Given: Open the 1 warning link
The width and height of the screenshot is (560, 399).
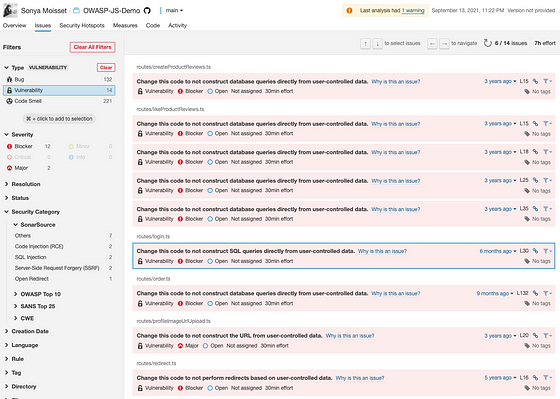Looking at the screenshot, I should (413, 11).
